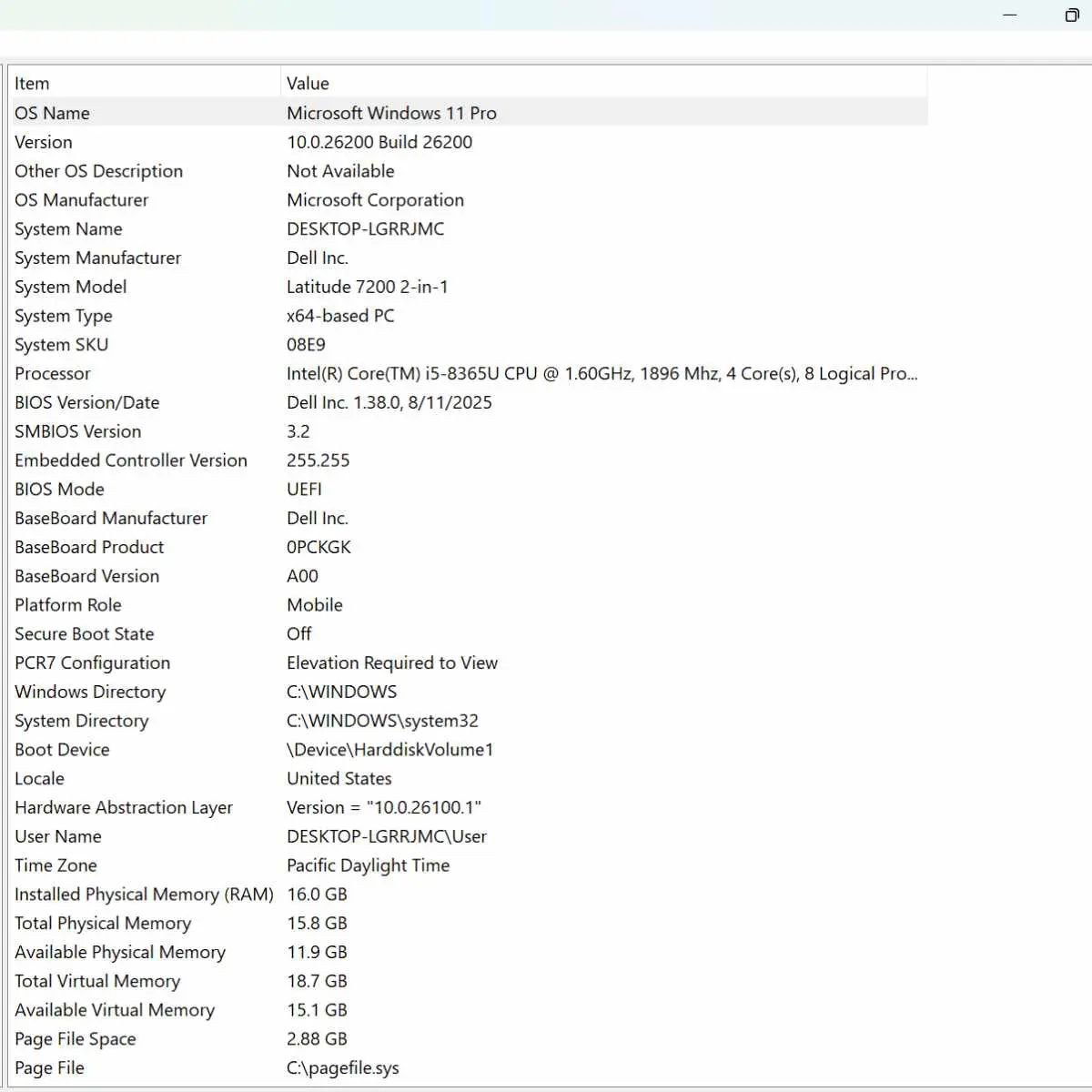Click Elevation Required to View value
The image size is (1092, 1092).
point(392,662)
